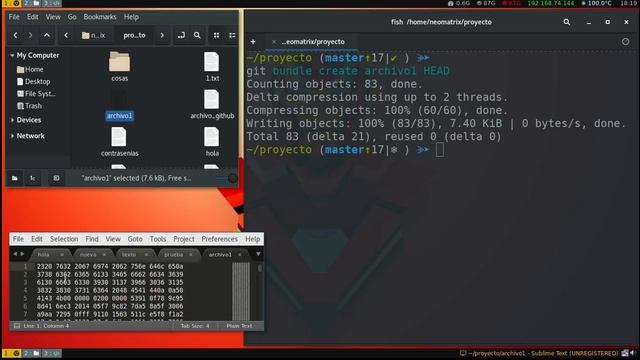Open the cosas folder
Screen dimensions: 640x360
(x=120, y=66)
